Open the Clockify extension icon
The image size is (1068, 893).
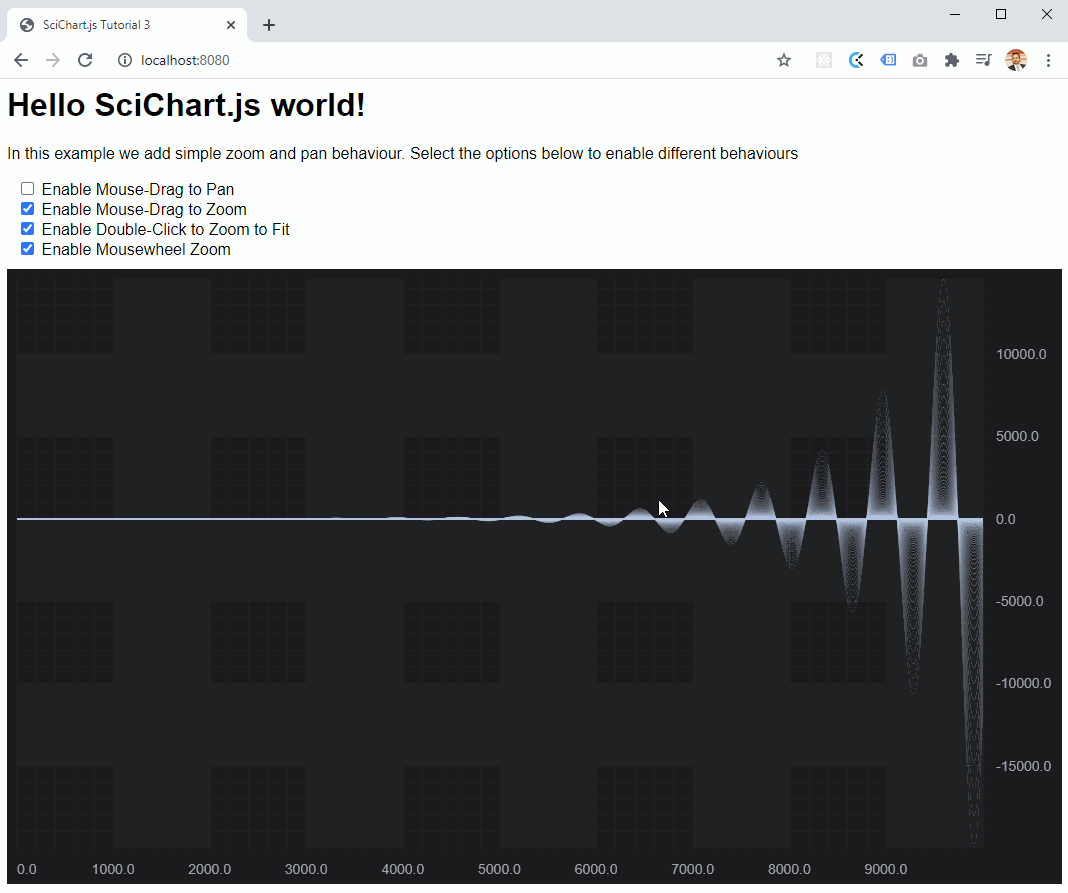tap(856, 60)
